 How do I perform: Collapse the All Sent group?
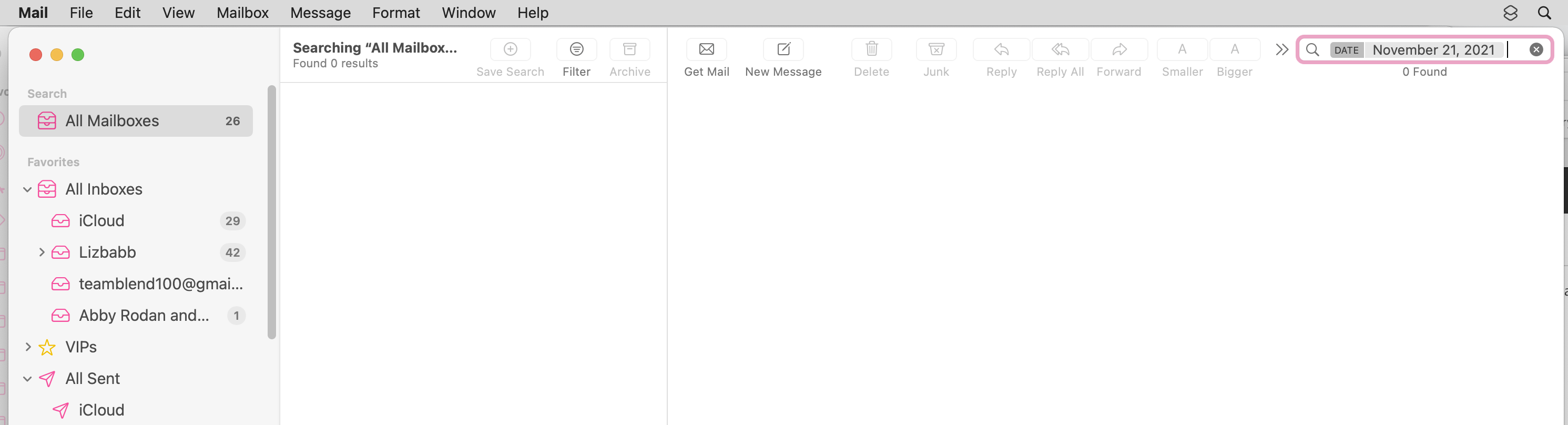tap(27, 379)
